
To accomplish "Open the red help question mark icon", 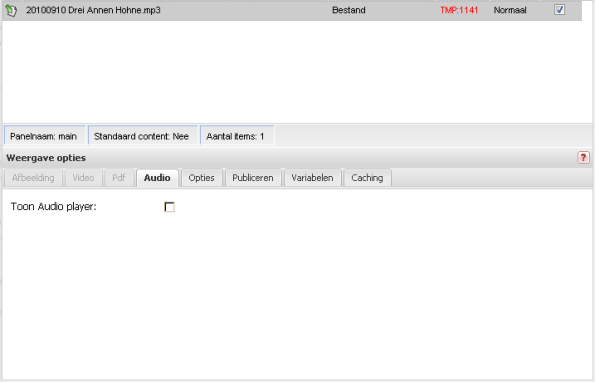I will click(583, 157).
